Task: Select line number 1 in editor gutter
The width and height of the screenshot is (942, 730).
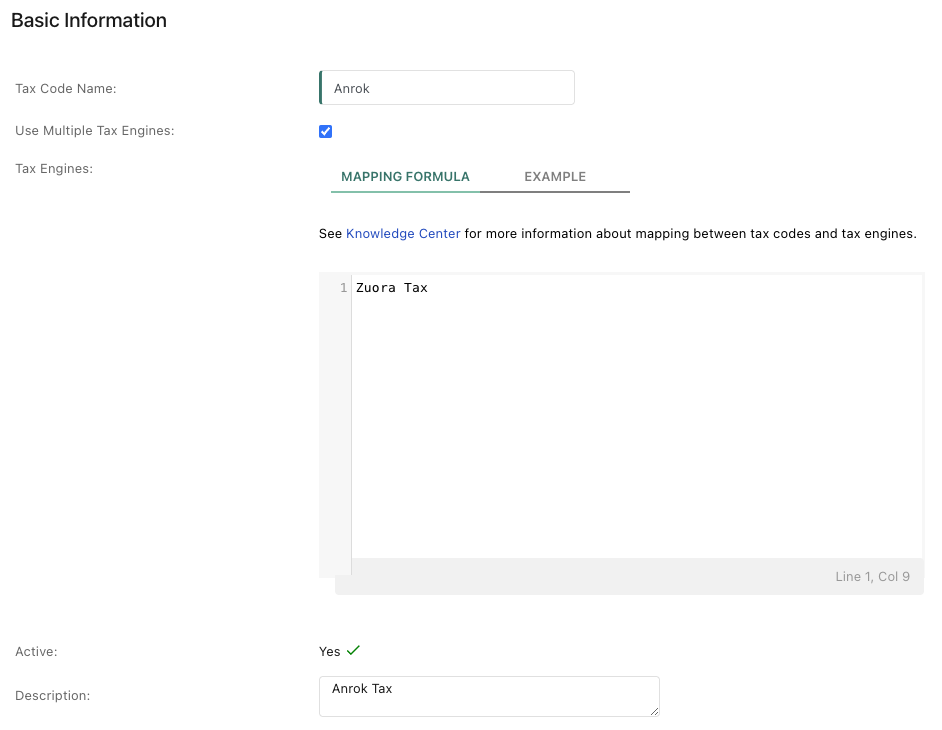Action: [344, 288]
